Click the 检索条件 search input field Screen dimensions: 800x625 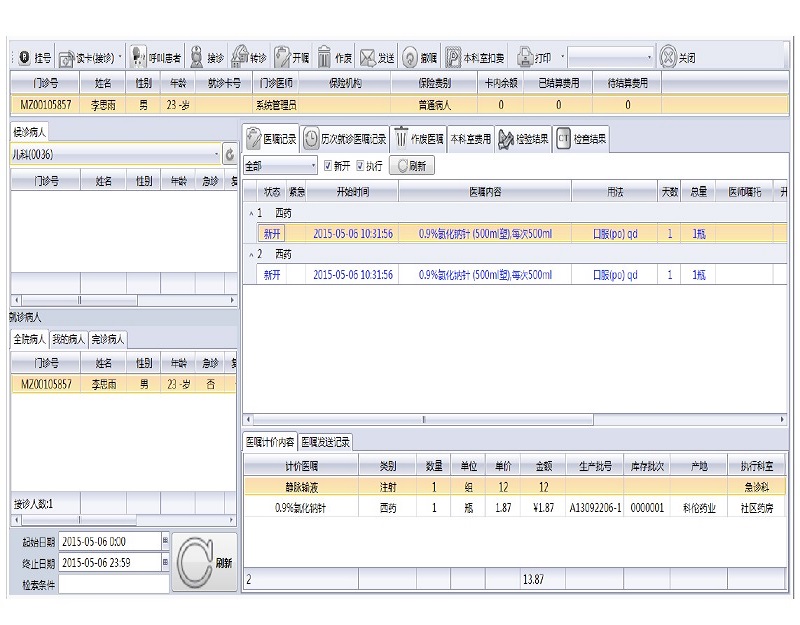point(113,584)
